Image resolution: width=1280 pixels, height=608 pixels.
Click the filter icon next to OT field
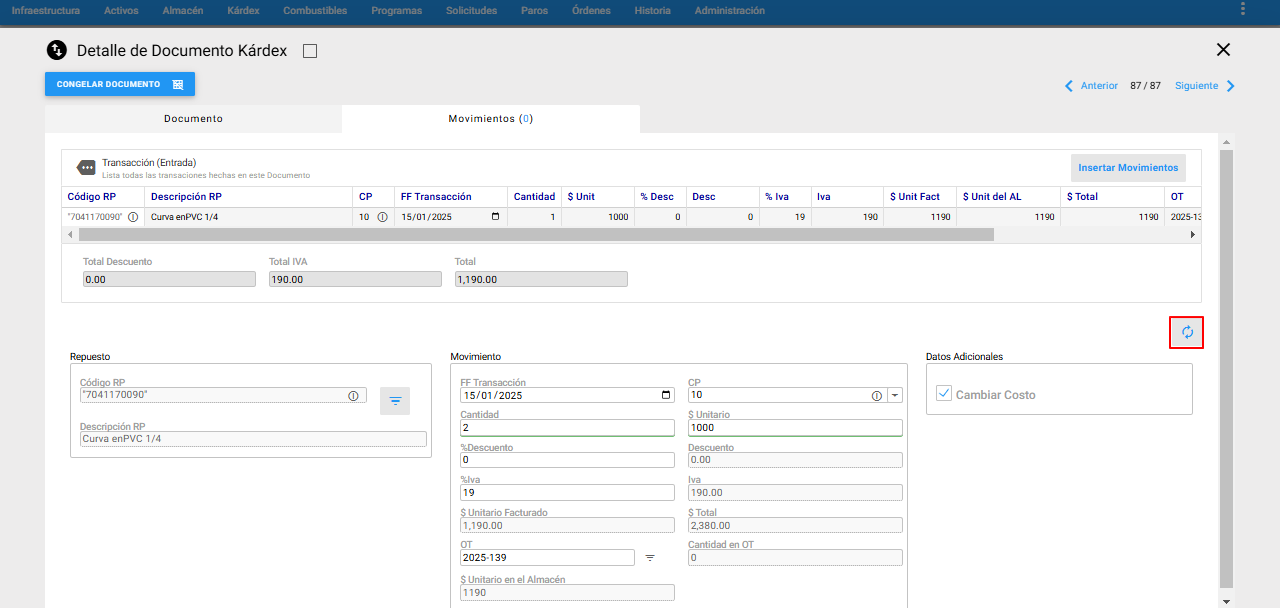tap(650, 558)
